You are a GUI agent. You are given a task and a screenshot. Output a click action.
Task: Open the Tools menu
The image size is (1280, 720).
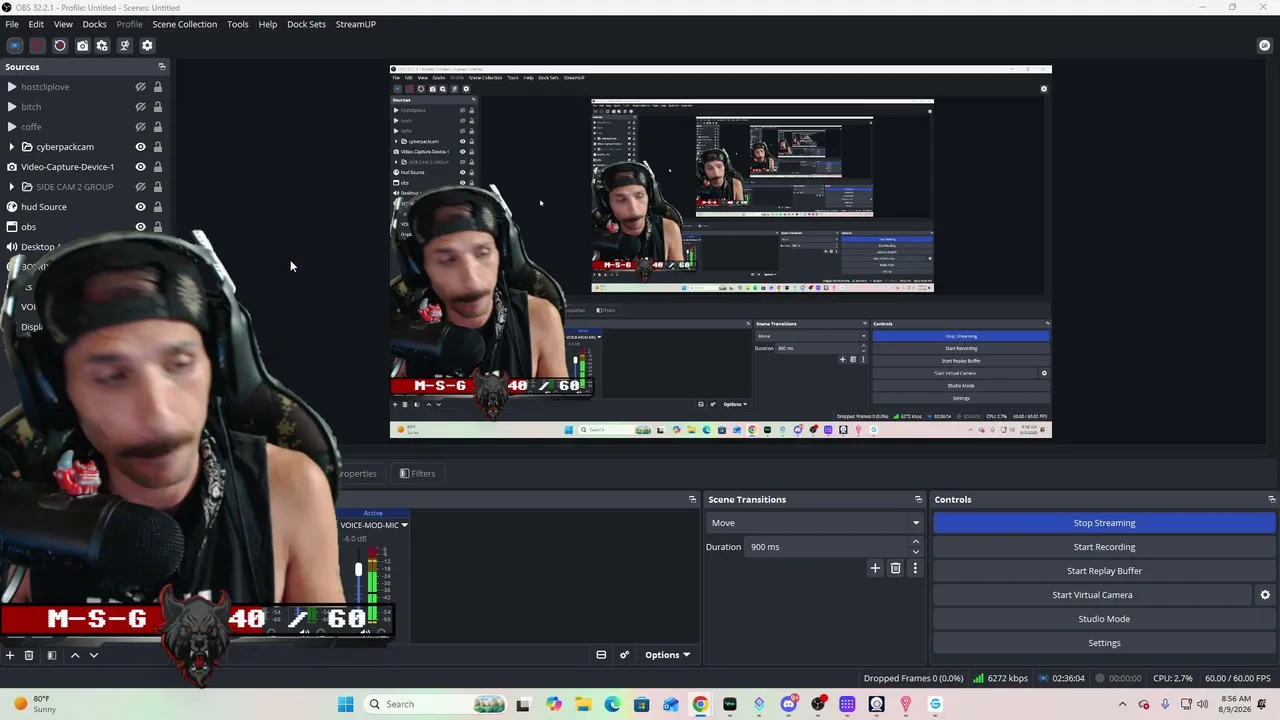237,24
